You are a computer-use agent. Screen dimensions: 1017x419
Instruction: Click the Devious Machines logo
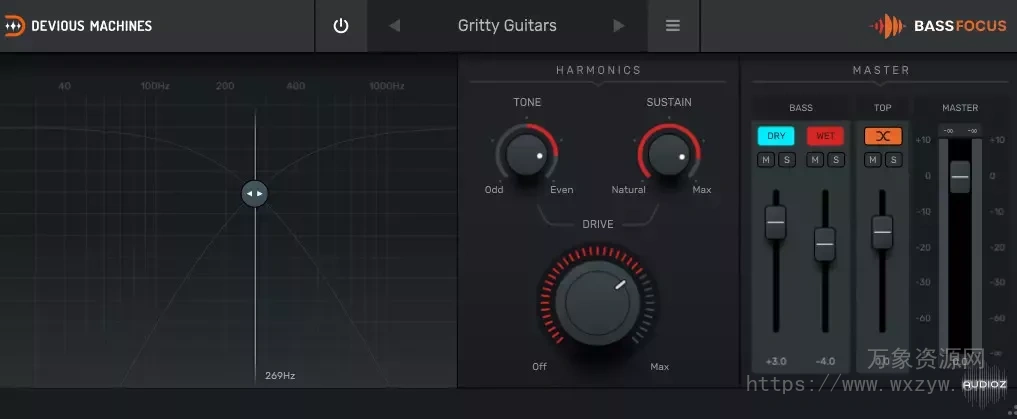[x=78, y=26]
